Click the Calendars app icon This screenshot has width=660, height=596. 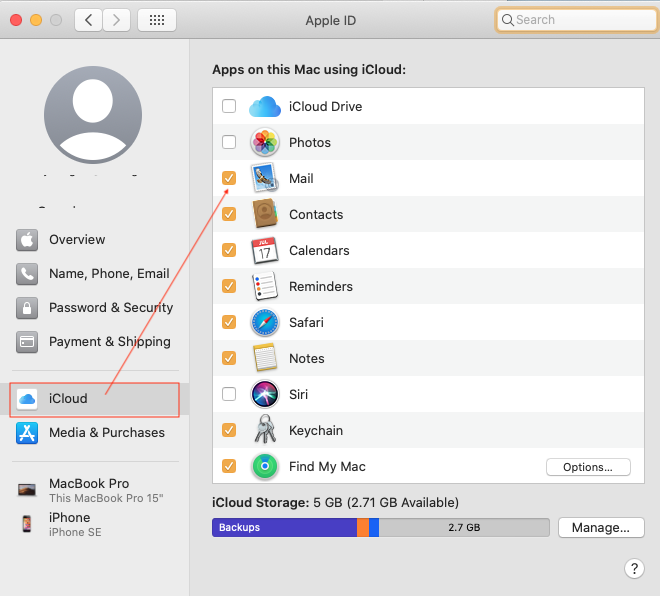point(265,250)
